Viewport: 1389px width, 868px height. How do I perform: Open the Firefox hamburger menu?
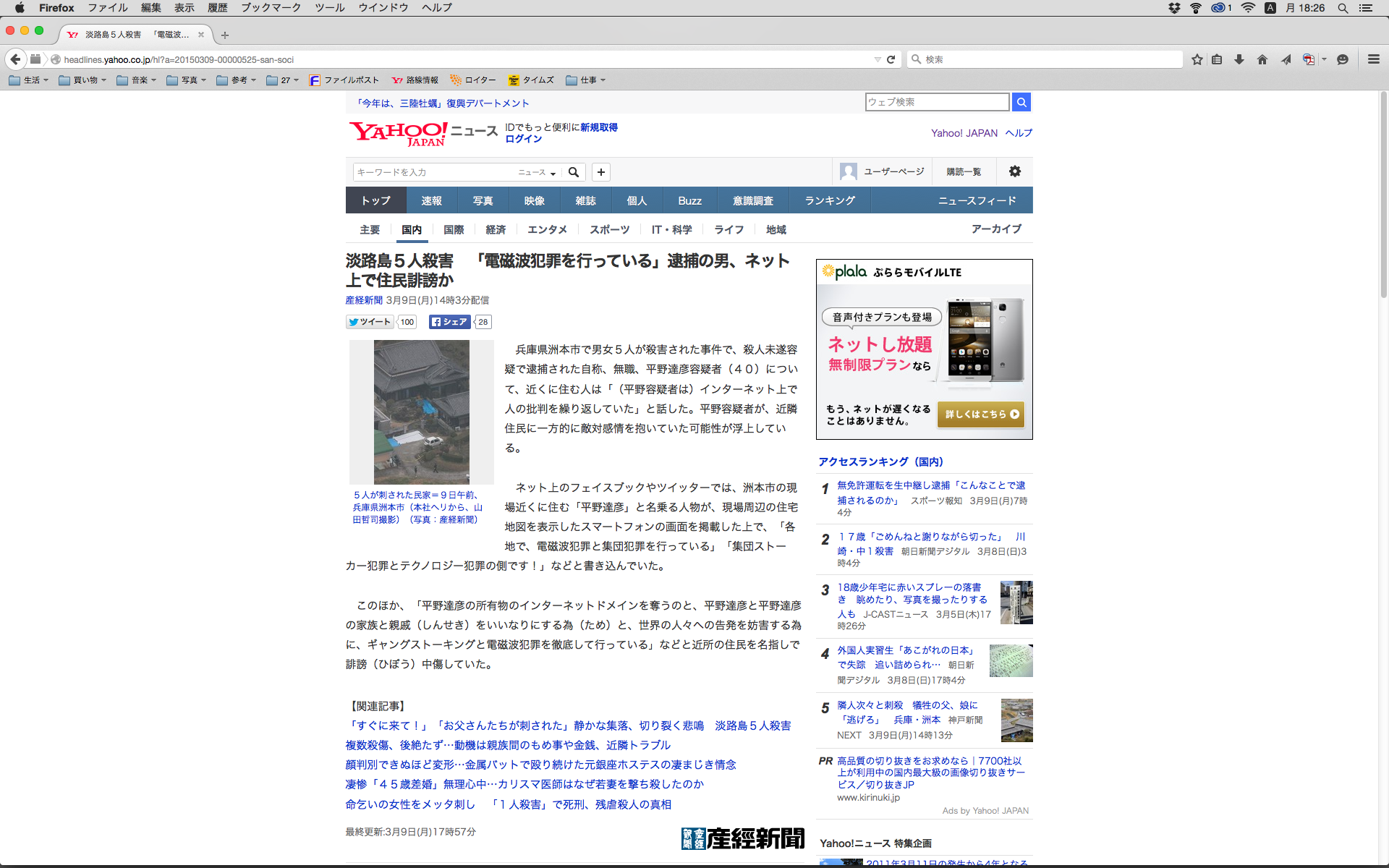click(1374, 59)
